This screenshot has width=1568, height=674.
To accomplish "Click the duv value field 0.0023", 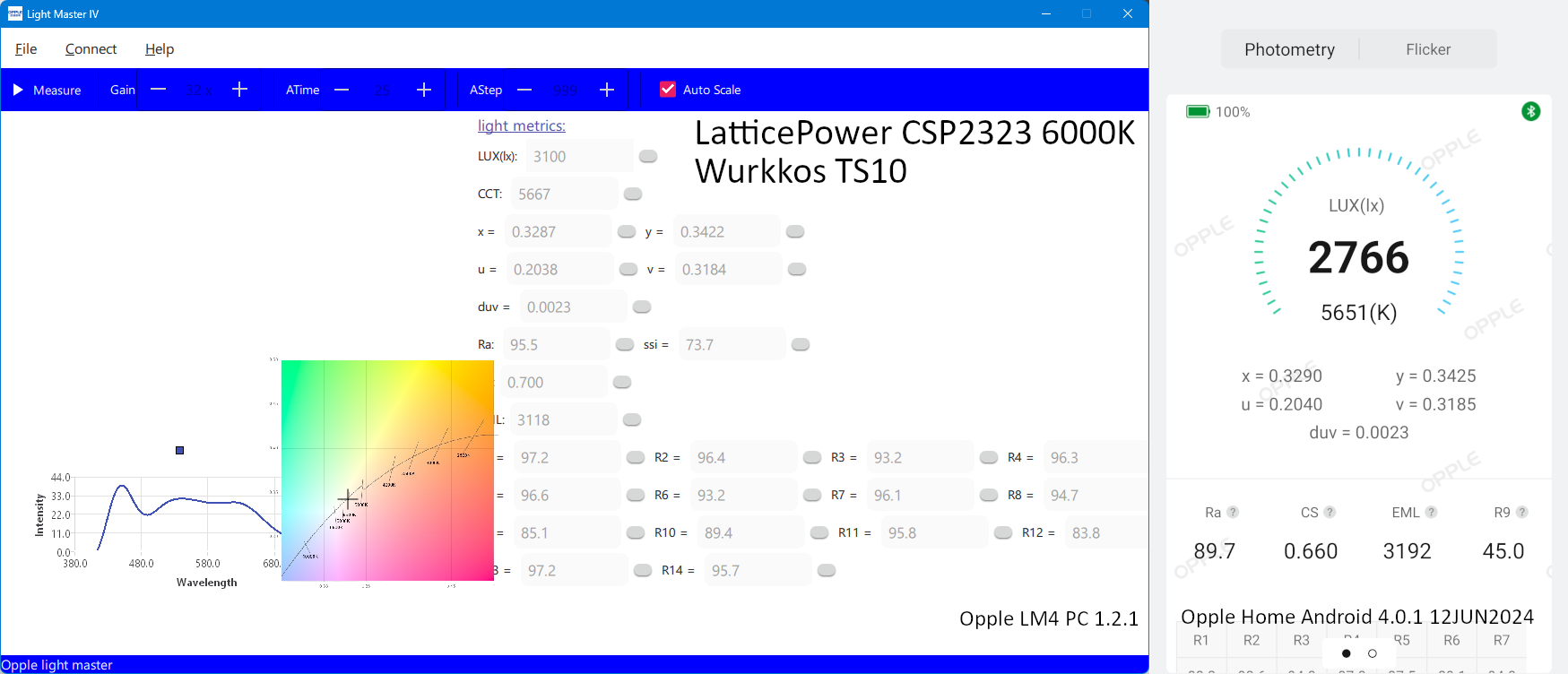I will point(573,307).
